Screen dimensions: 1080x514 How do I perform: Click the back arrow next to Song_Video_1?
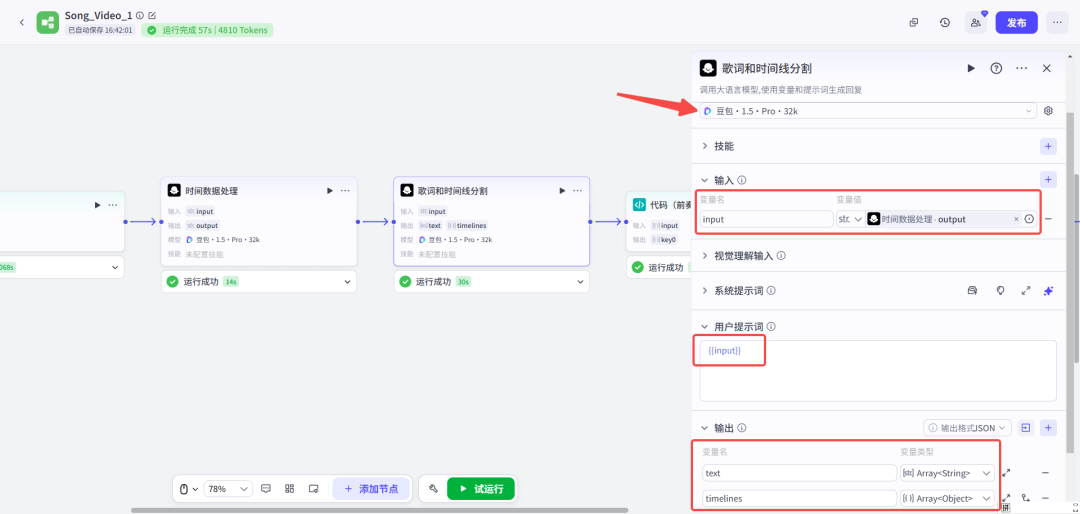click(22, 22)
